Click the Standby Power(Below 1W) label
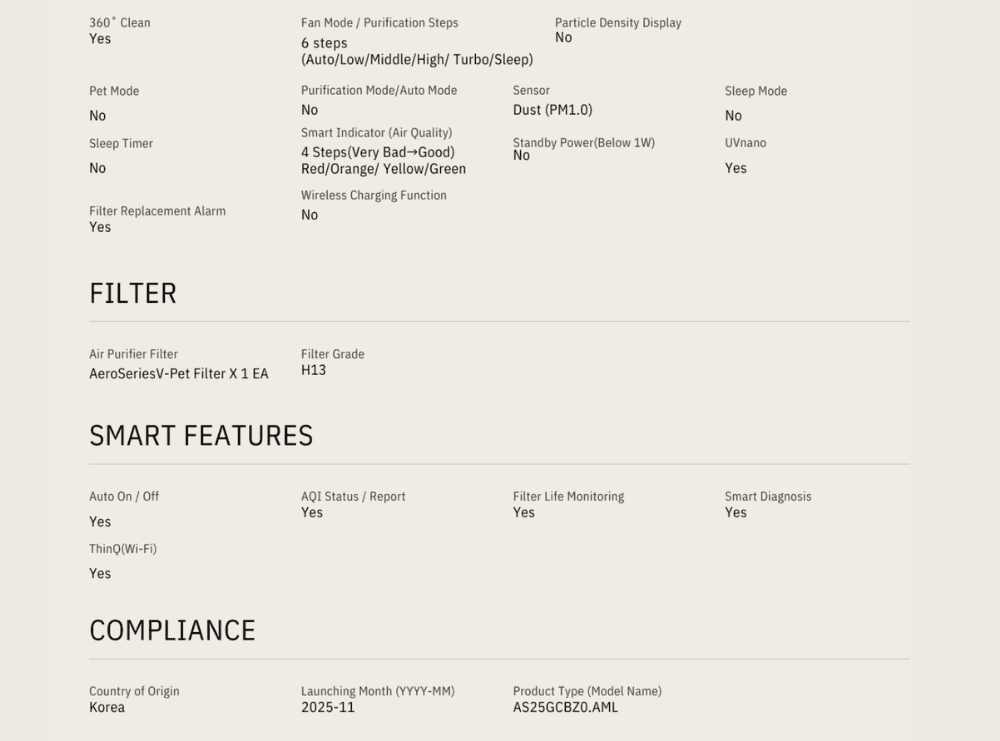This screenshot has height=741, width=1000. [x=583, y=143]
